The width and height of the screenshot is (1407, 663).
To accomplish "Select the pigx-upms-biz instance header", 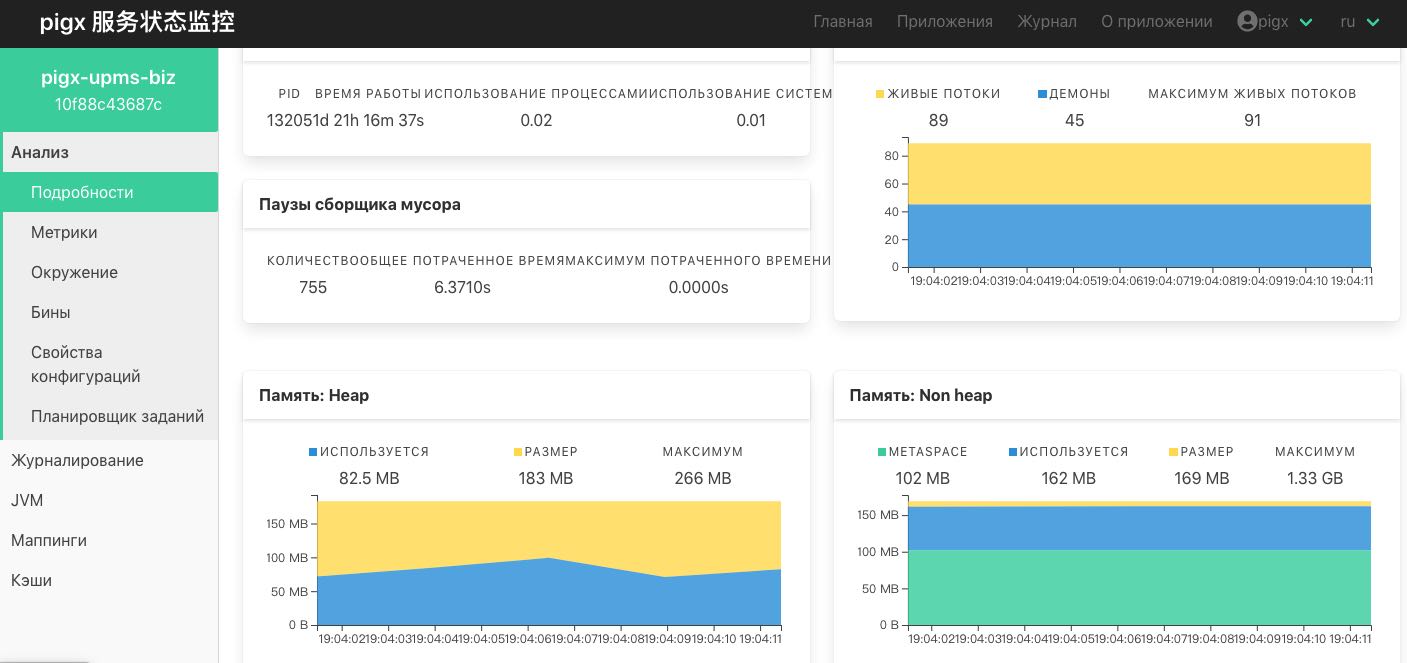I will pyautogui.click(x=109, y=90).
